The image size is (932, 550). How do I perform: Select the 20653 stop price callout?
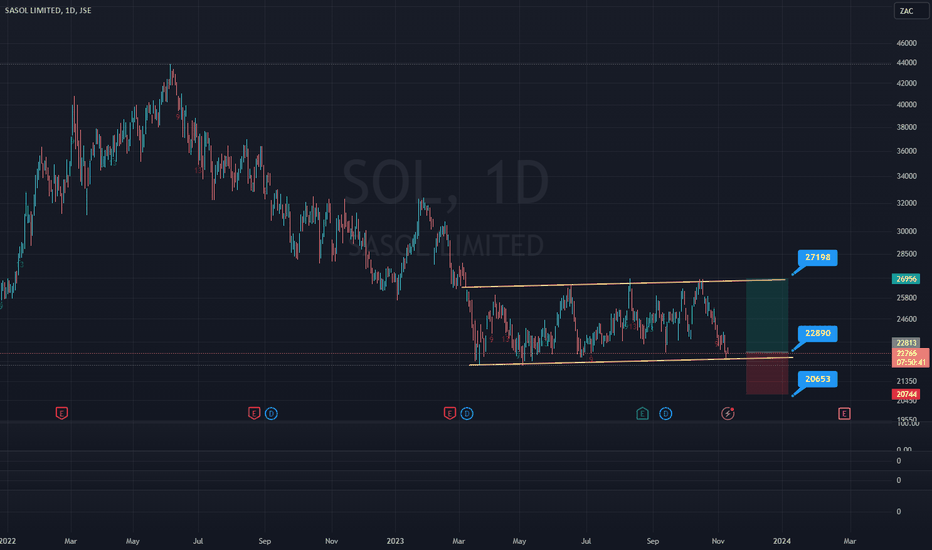pyautogui.click(x=817, y=379)
